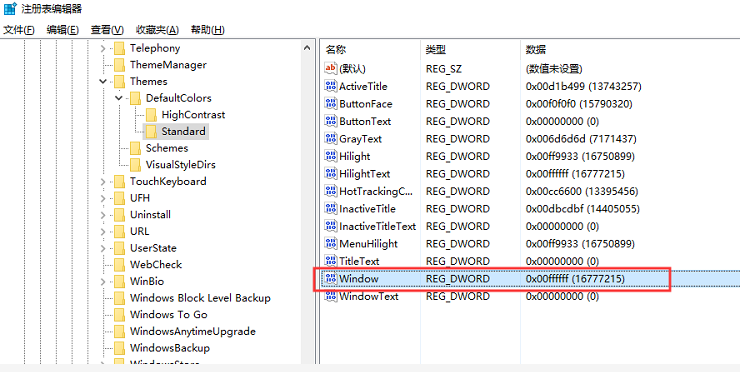Expand the Telephony key
Screen dimensions: 740x372
(x=103, y=48)
